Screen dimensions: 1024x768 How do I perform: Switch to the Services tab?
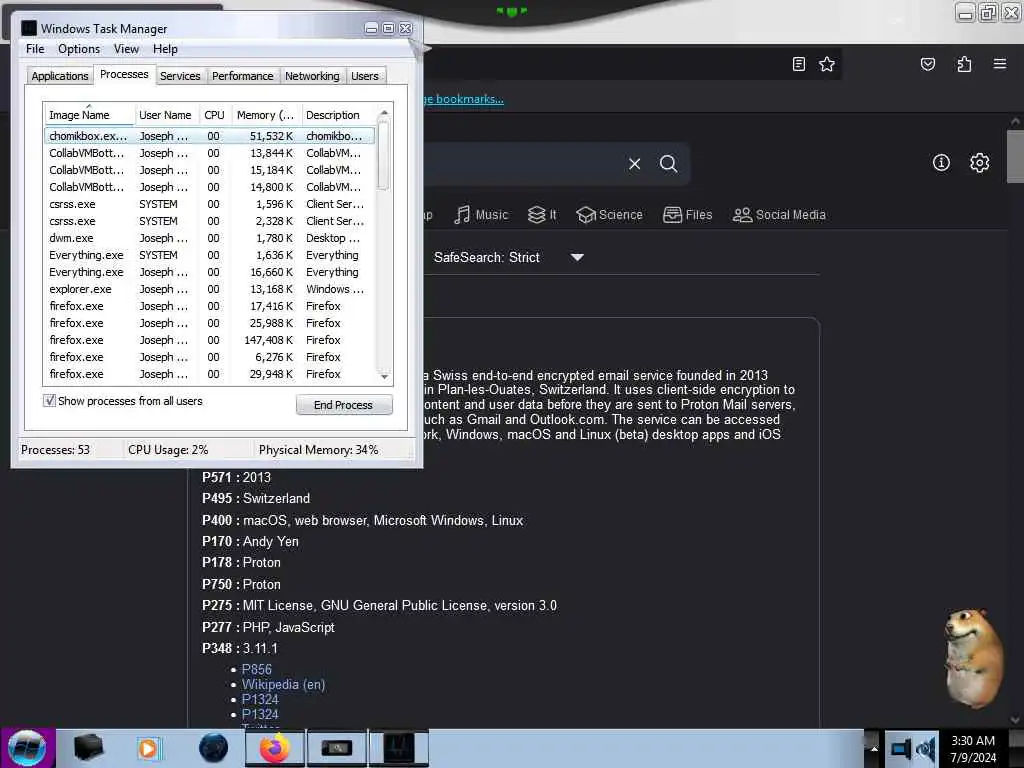(x=180, y=76)
